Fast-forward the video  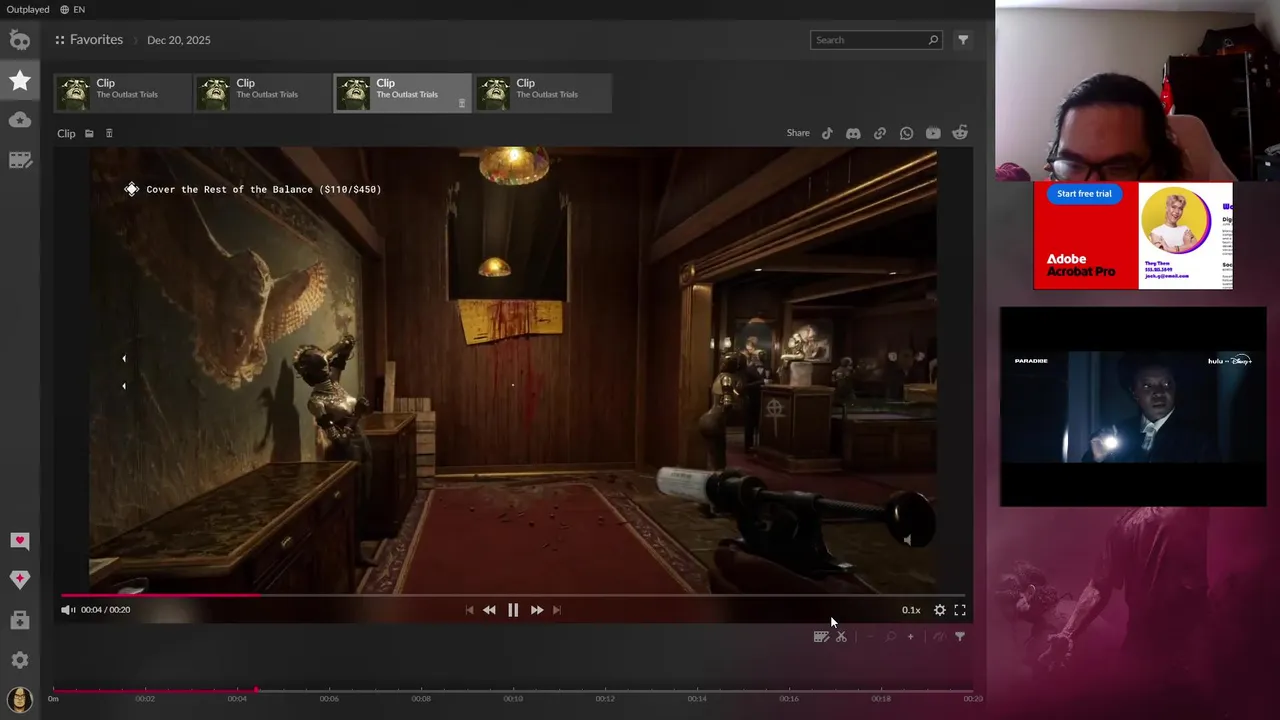(x=537, y=610)
